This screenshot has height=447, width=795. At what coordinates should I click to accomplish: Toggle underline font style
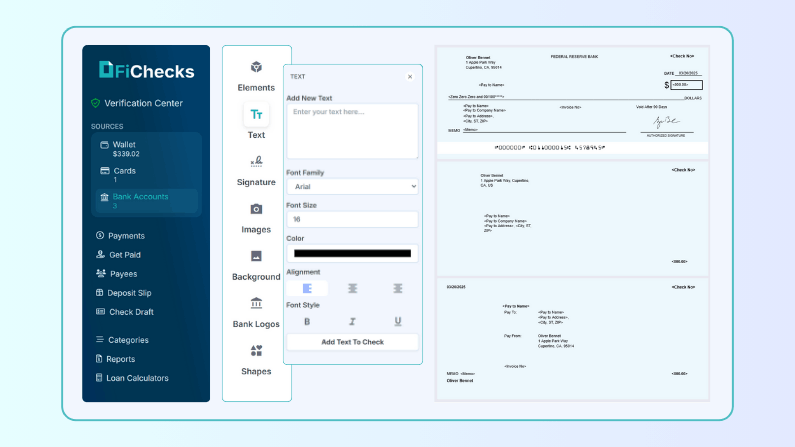(x=398, y=321)
